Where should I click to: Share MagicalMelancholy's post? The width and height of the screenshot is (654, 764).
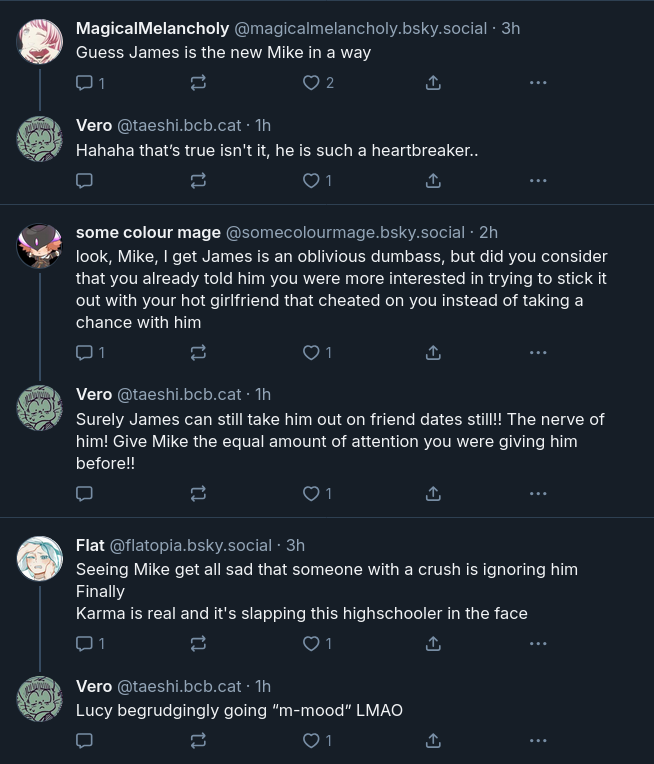pyautogui.click(x=433, y=83)
